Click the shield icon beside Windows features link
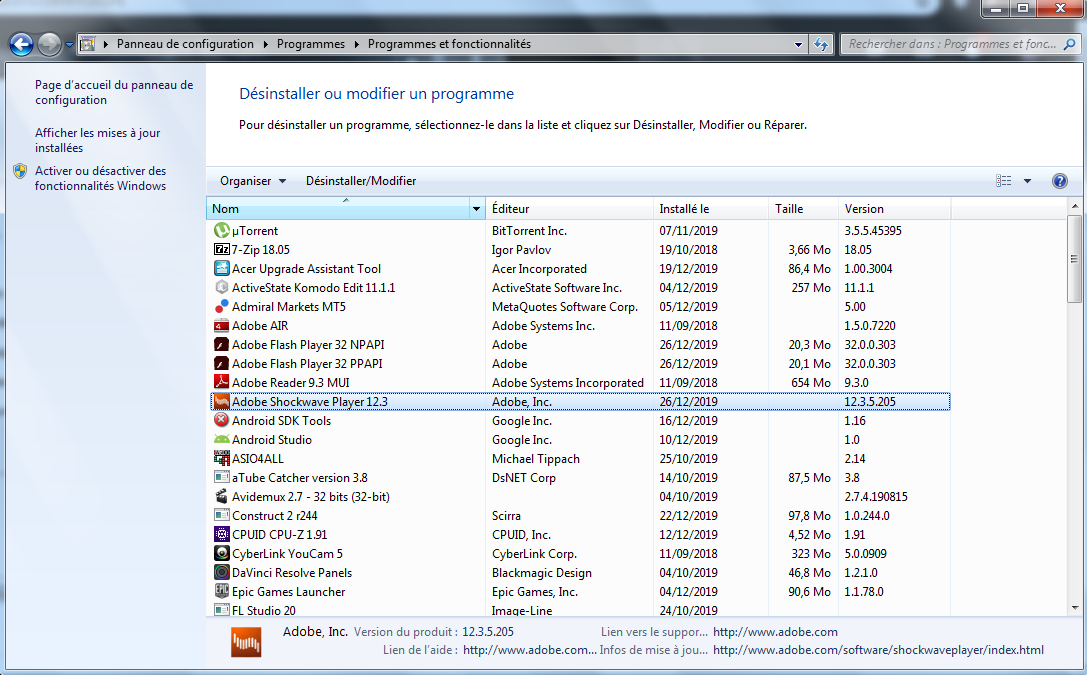 (x=19, y=170)
